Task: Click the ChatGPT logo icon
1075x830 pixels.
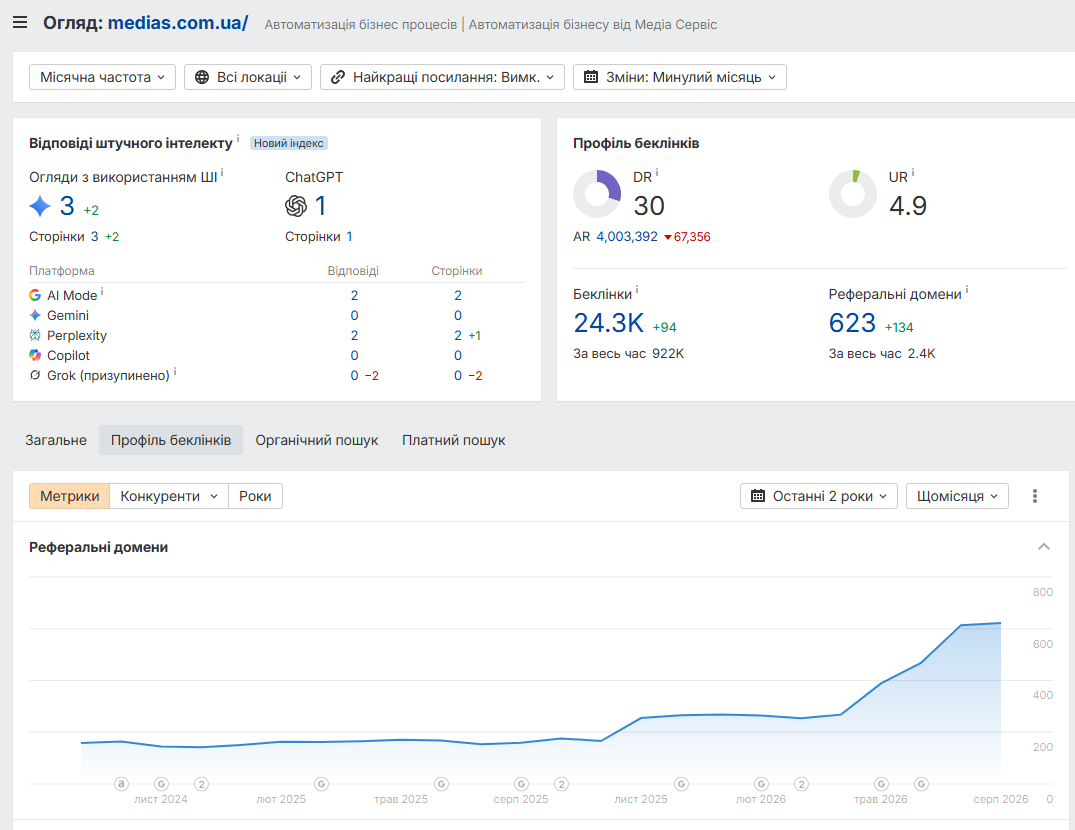Action: [295, 206]
